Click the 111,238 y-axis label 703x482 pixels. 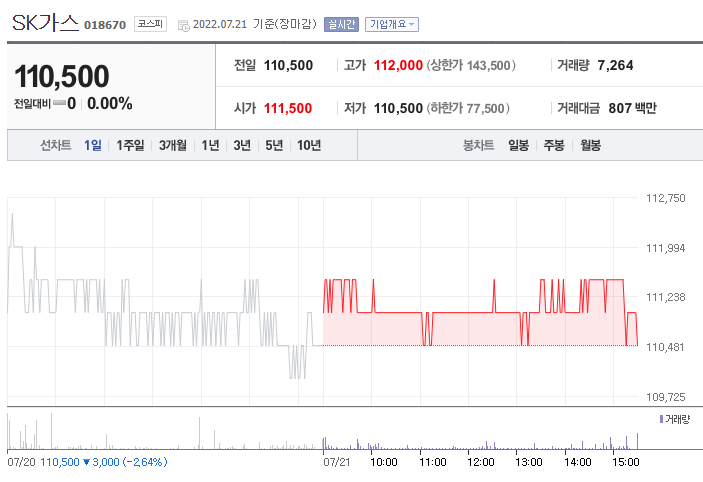665,297
